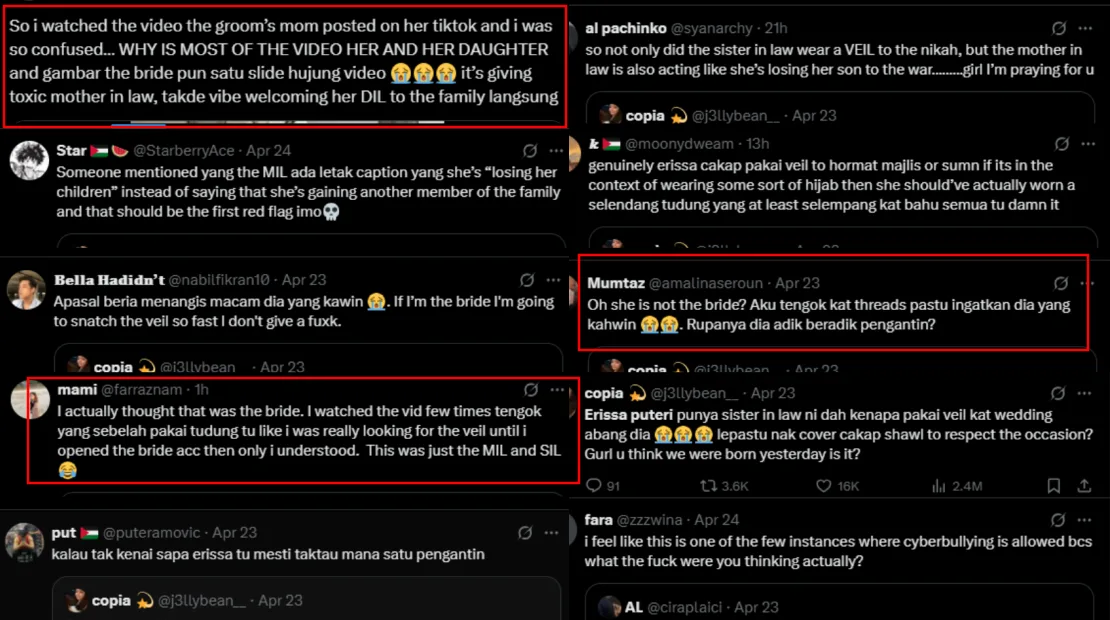The height and width of the screenshot is (620, 1110).
Task: Bookmark copia's Erissa puteri tweet
Action: click(x=1054, y=486)
